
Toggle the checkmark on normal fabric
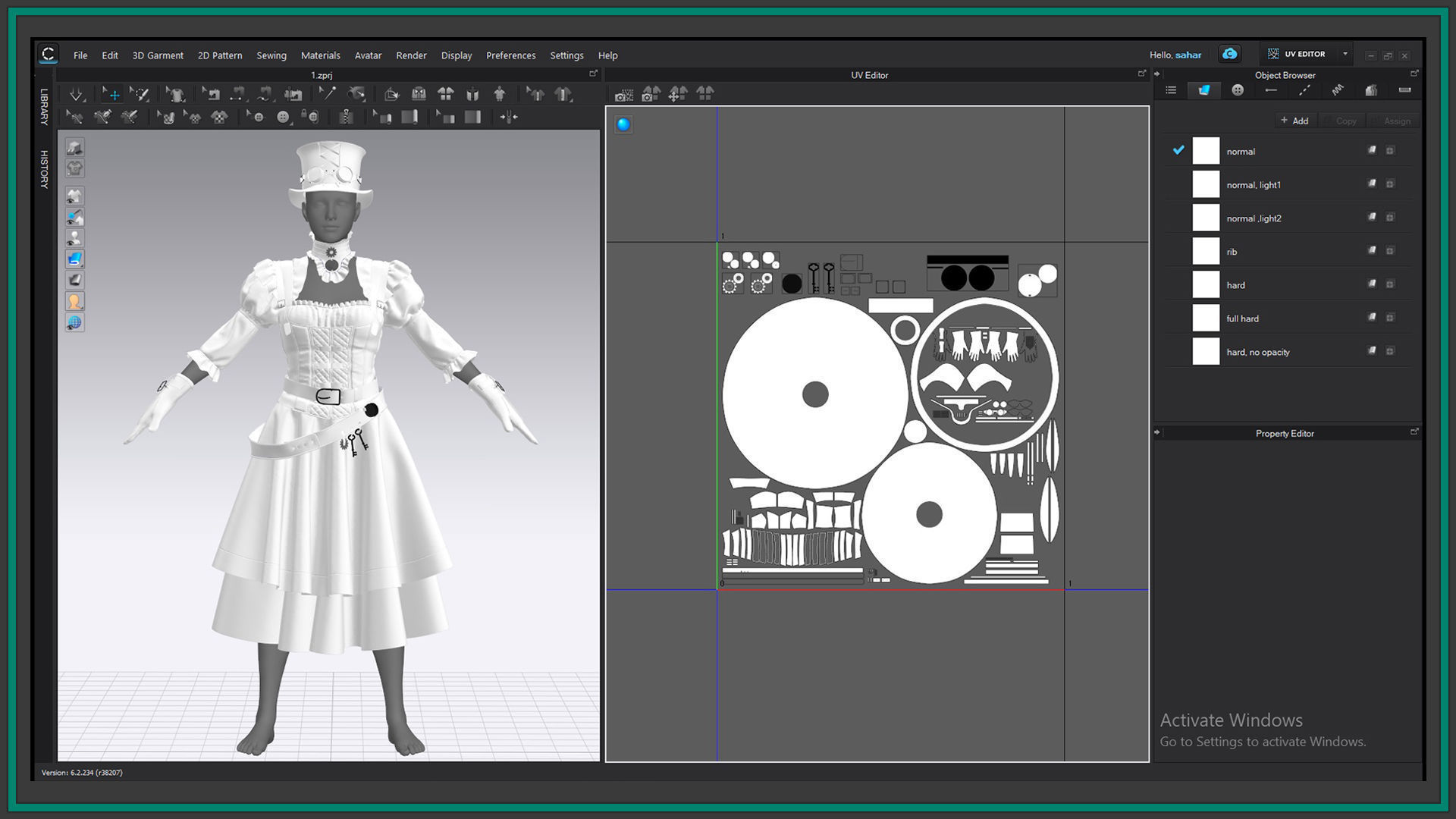coord(1178,150)
